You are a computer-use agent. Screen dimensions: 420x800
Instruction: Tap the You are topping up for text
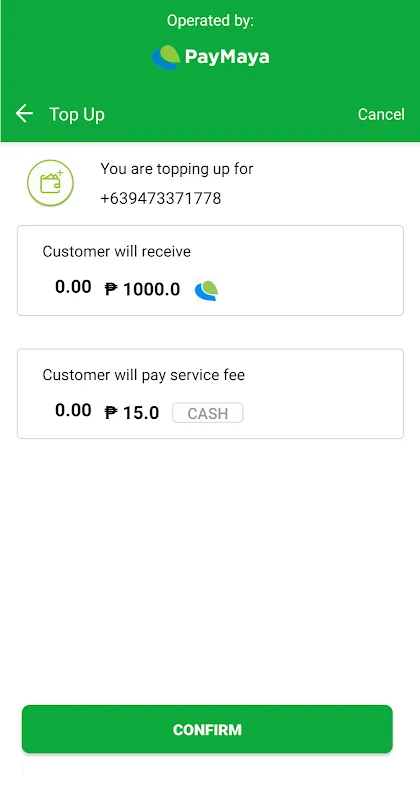click(177, 169)
